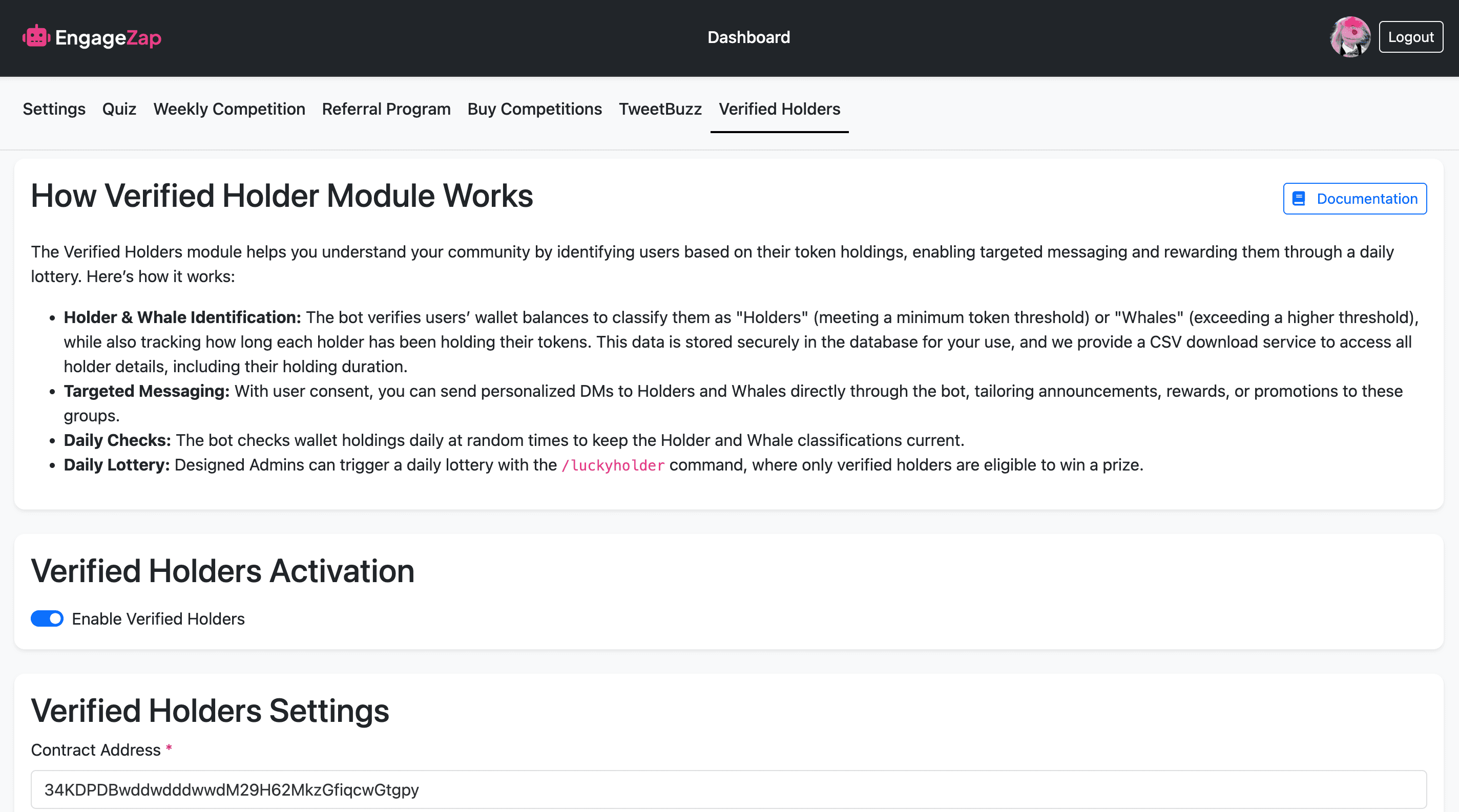This screenshot has width=1459, height=812.
Task: Click the EngageZap brand name text
Action: tap(108, 38)
